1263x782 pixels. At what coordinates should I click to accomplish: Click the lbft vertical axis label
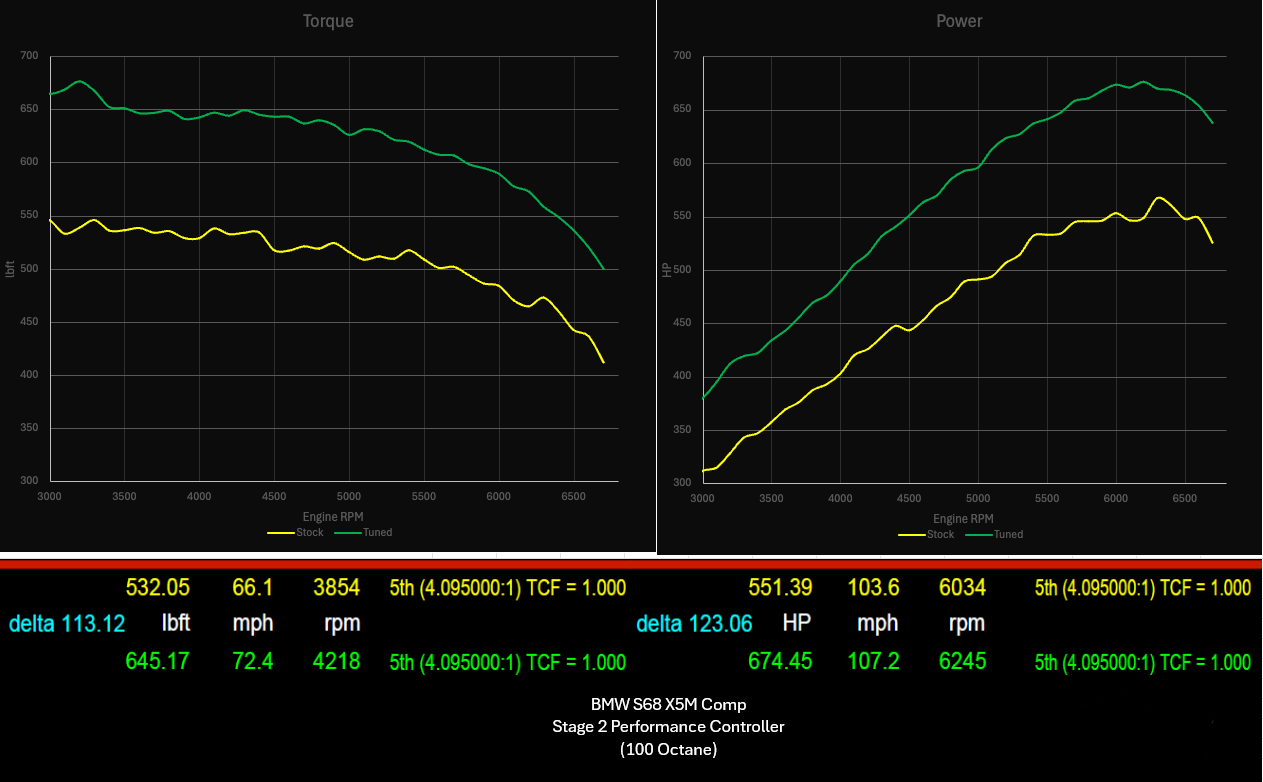(x=11, y=269)
